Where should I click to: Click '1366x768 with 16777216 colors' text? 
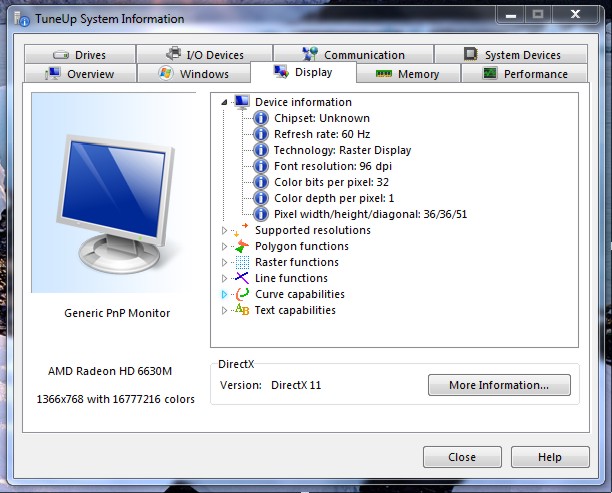pyautogui.click(x=116, y=399)
